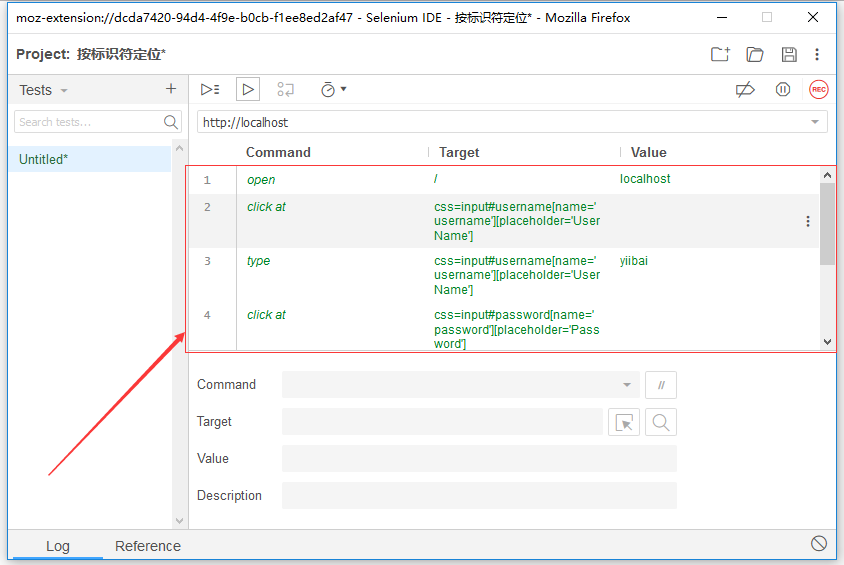The width and height of the screenshot is (844, 565).
Task: Click the project name title
Action: coord(121,54)
